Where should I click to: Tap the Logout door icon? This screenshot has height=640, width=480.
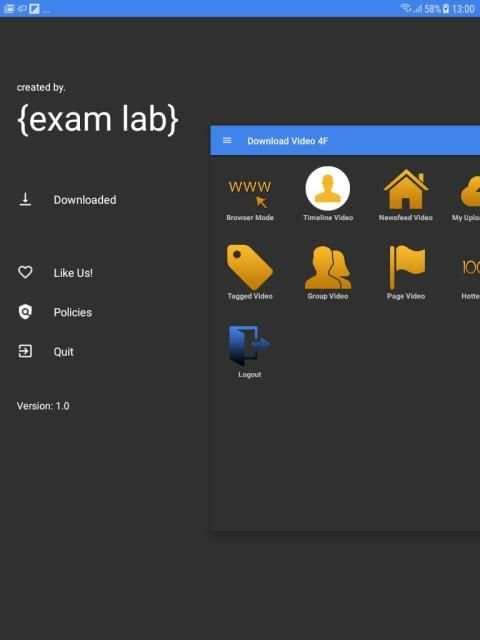click(x=249, y=345)
